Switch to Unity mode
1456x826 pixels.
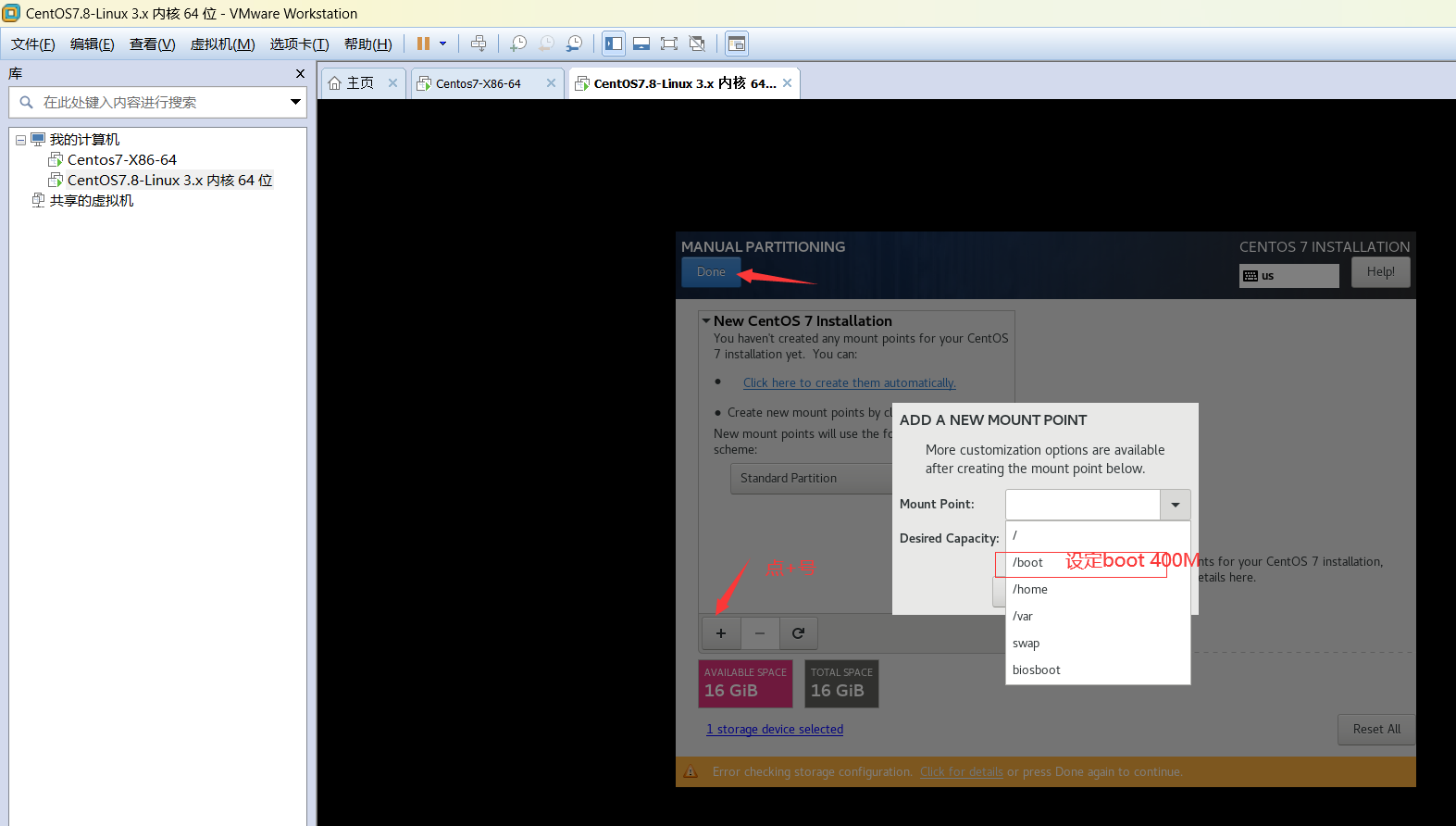[698, 44]
